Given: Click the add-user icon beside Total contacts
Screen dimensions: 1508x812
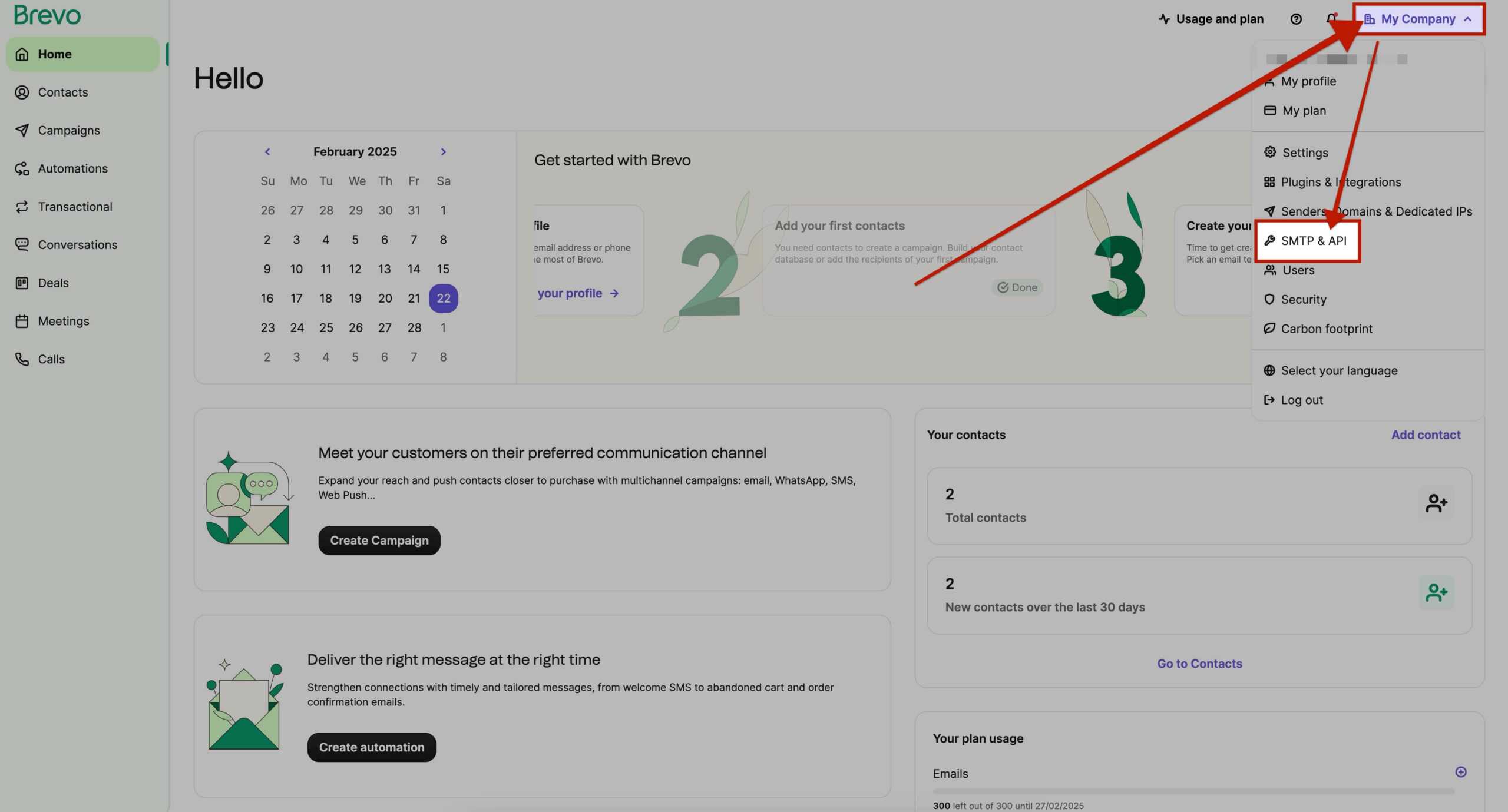Looking at the screenshot, I should pos(1436,503).
